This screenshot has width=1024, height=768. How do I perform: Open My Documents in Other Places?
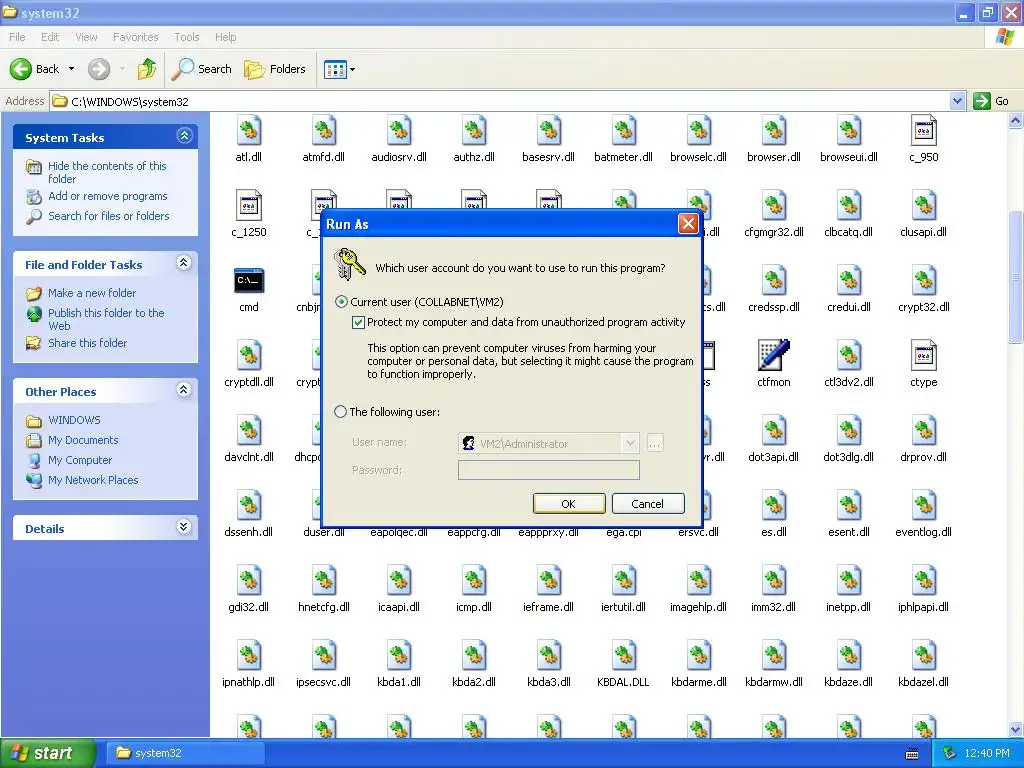click(83, 440)
